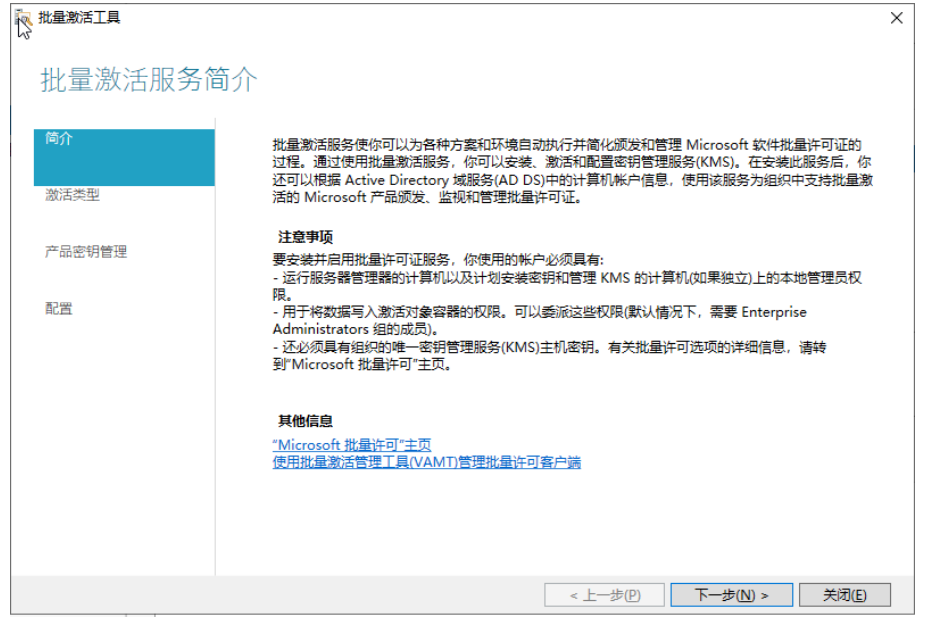
Task: Click the line mentioning Enterprise Administrators 组的成员
Action: [539, 321]
